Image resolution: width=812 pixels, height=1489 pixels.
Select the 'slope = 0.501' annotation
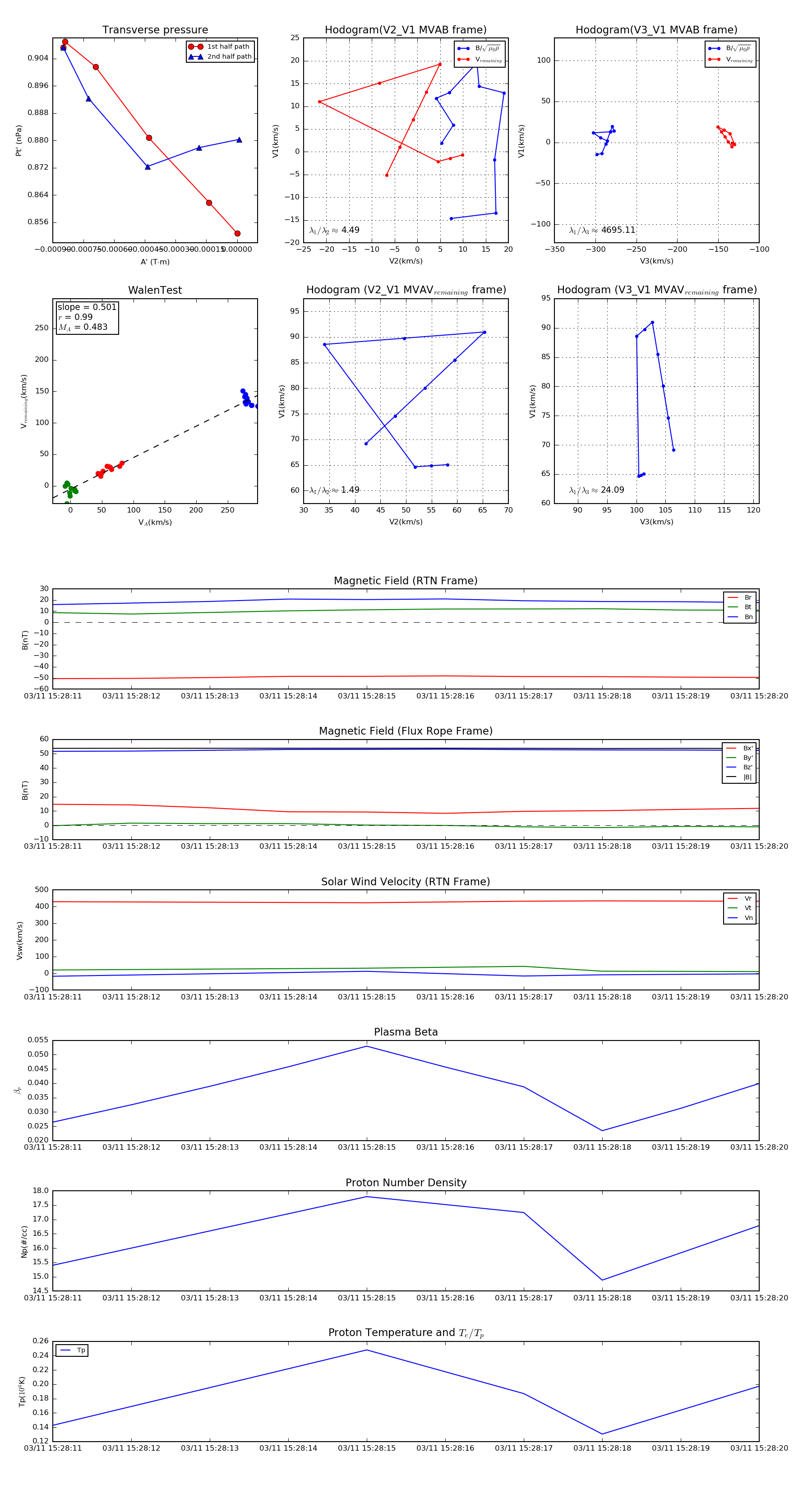87,307
